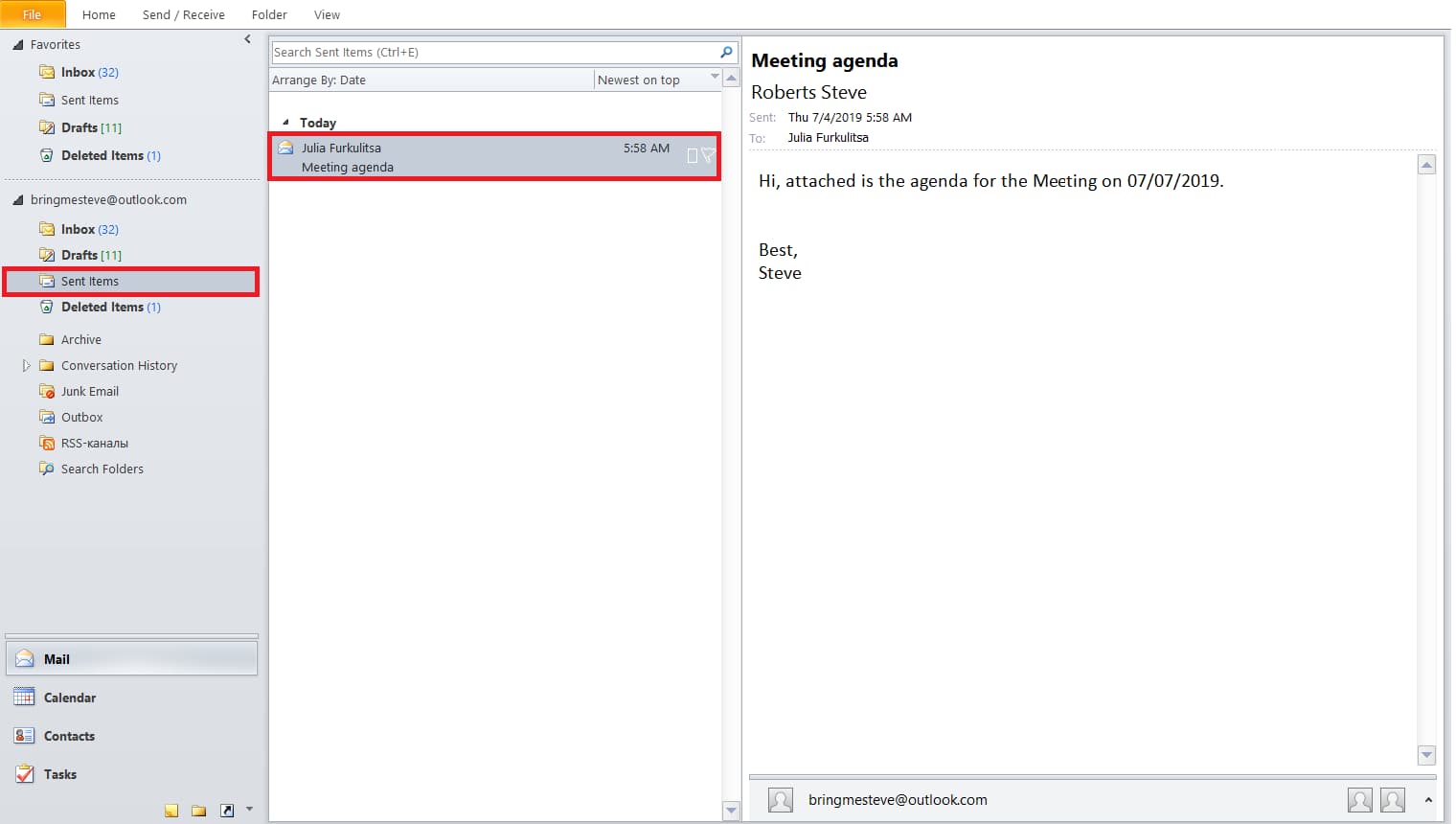The image size is (1456, 824).
Task: Click recipient Julia Furkulitsa in the To line
Action: (828, 138)
